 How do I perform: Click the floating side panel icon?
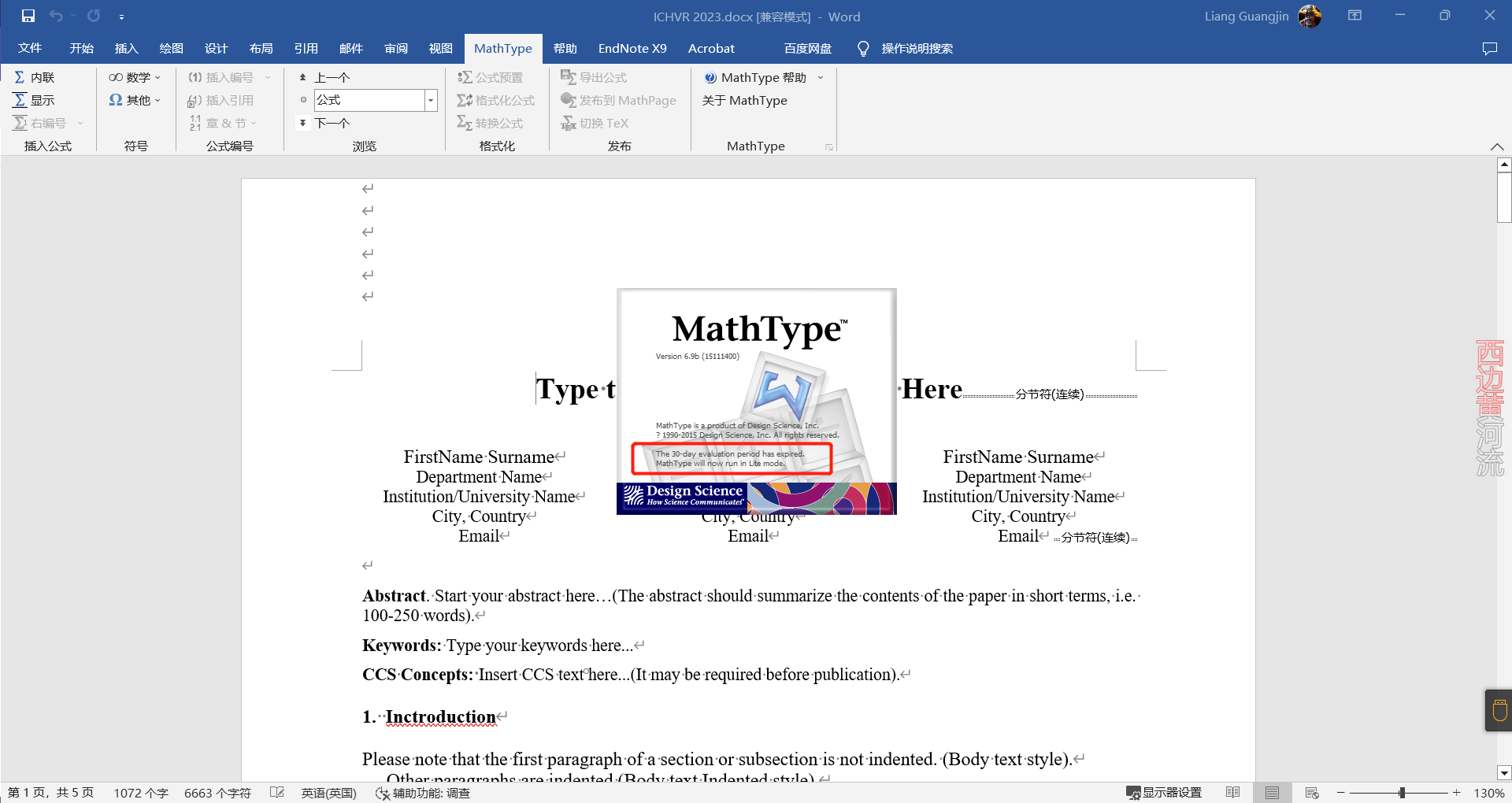pyautogui.click(x=1499, y=710)
